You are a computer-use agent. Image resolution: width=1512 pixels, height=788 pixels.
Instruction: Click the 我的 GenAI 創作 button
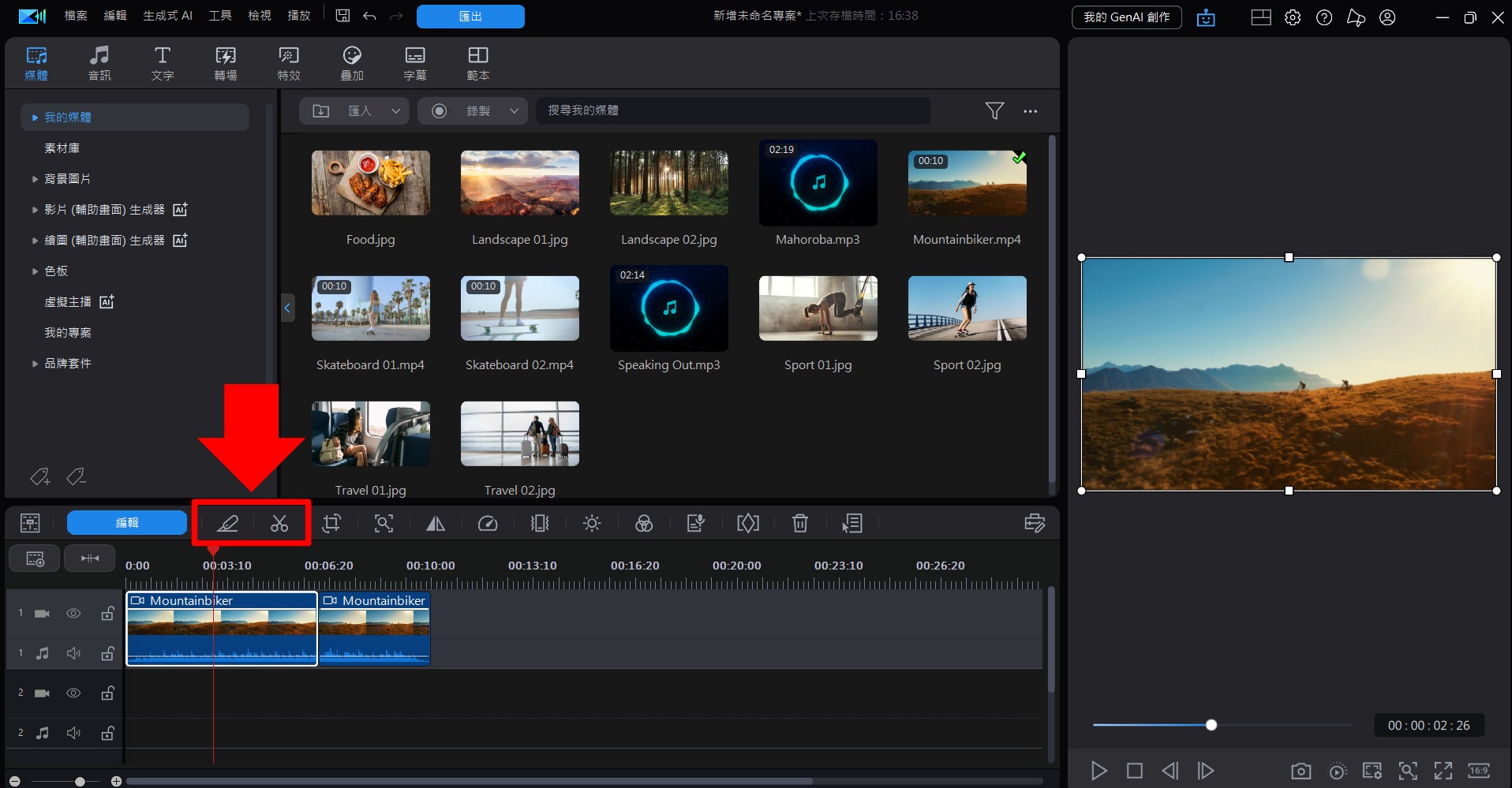(1126, 17)
